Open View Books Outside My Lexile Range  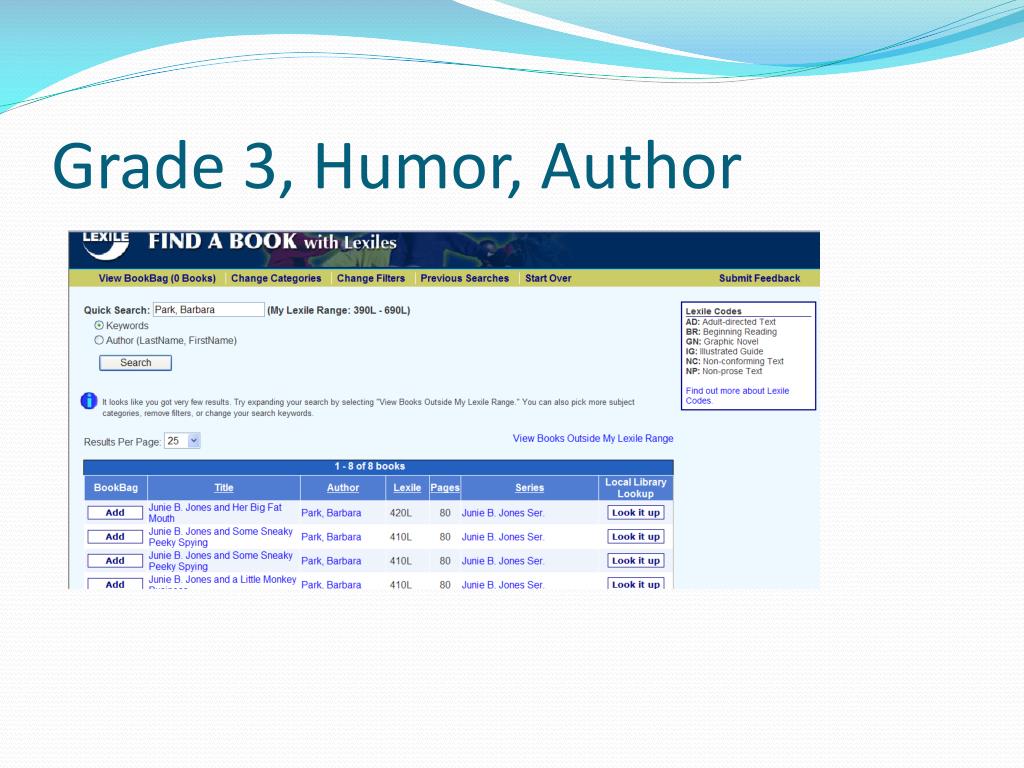pyautogui.click(x=593, y=438)
